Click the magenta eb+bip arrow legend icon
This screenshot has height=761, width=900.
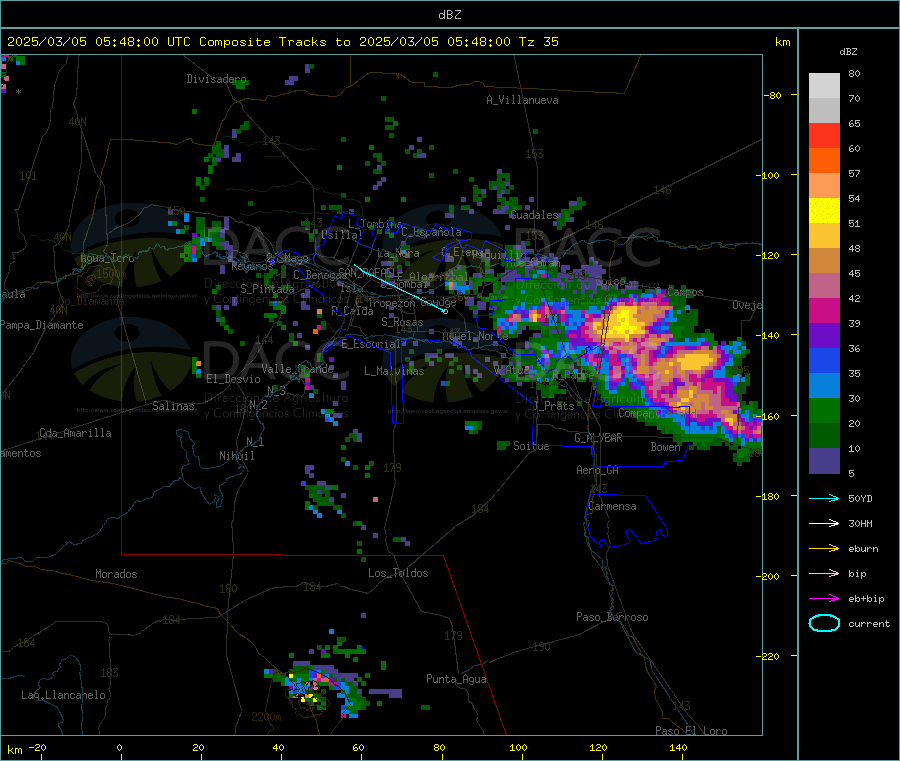click(824, 598)
